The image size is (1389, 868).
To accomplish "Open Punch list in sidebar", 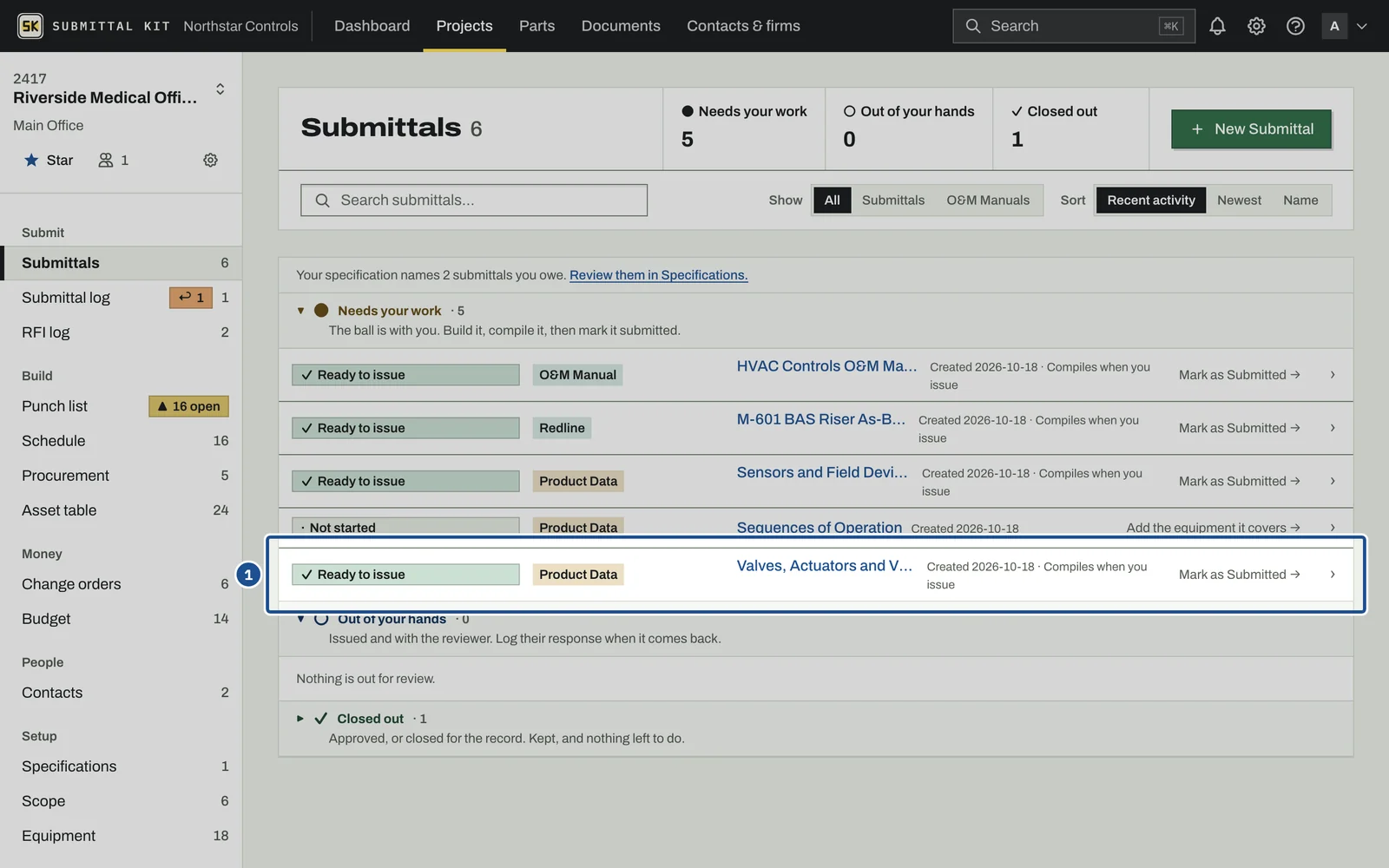I will point(122,406).
